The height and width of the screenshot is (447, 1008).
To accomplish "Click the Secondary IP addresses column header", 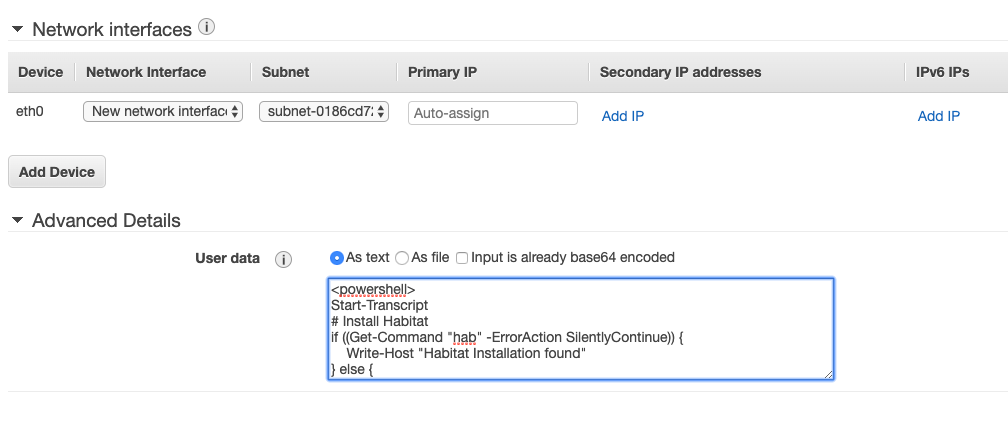I will point(680,72).
